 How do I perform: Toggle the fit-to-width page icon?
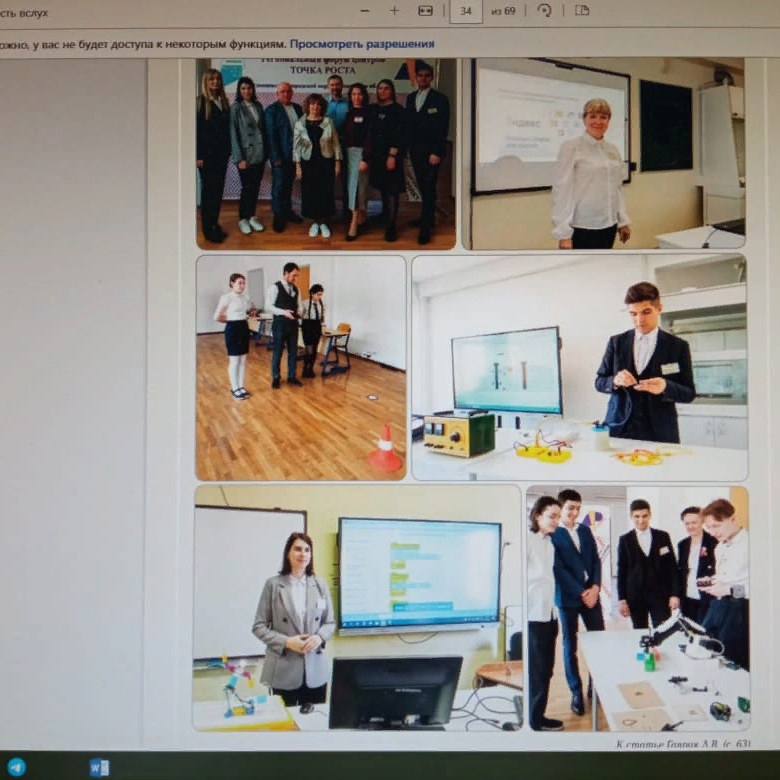(x=425, y=10)
